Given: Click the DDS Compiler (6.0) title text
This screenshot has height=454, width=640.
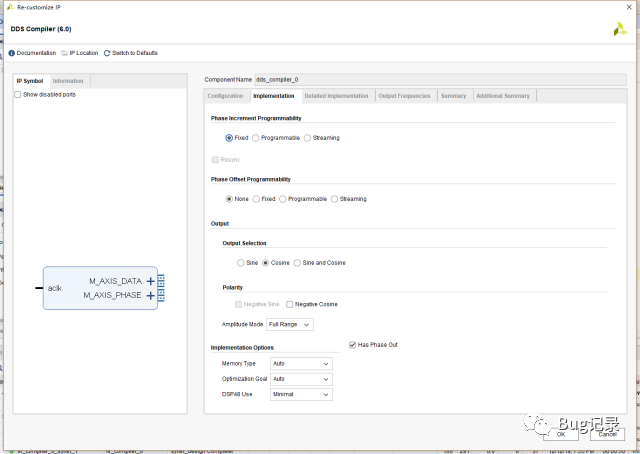Looking at the screenshot, I should [41, 29].
